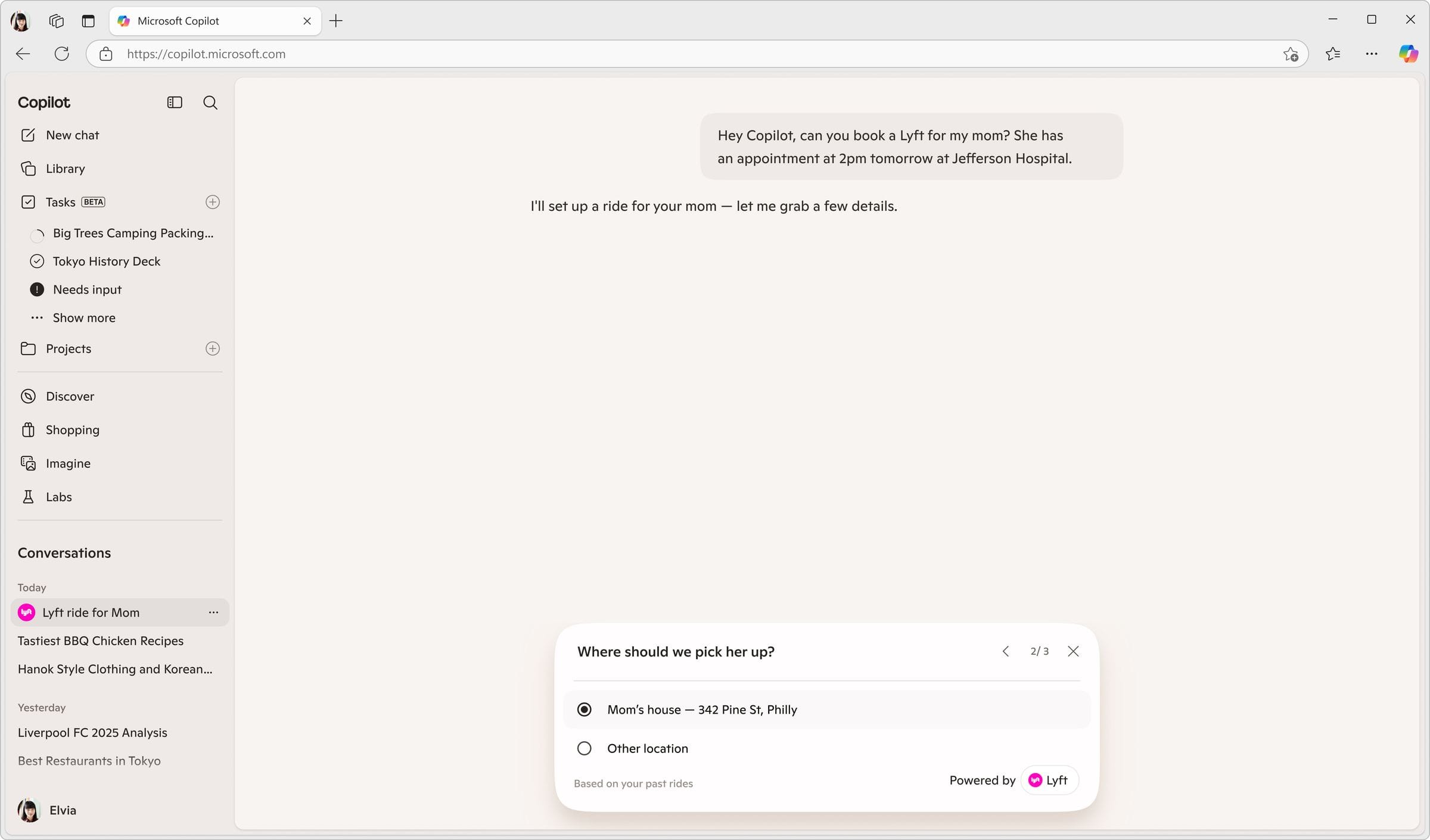This screenshot has width=1430, height=840.
Task: Open the workspaces icon in title bar
Action: (57, 21)
